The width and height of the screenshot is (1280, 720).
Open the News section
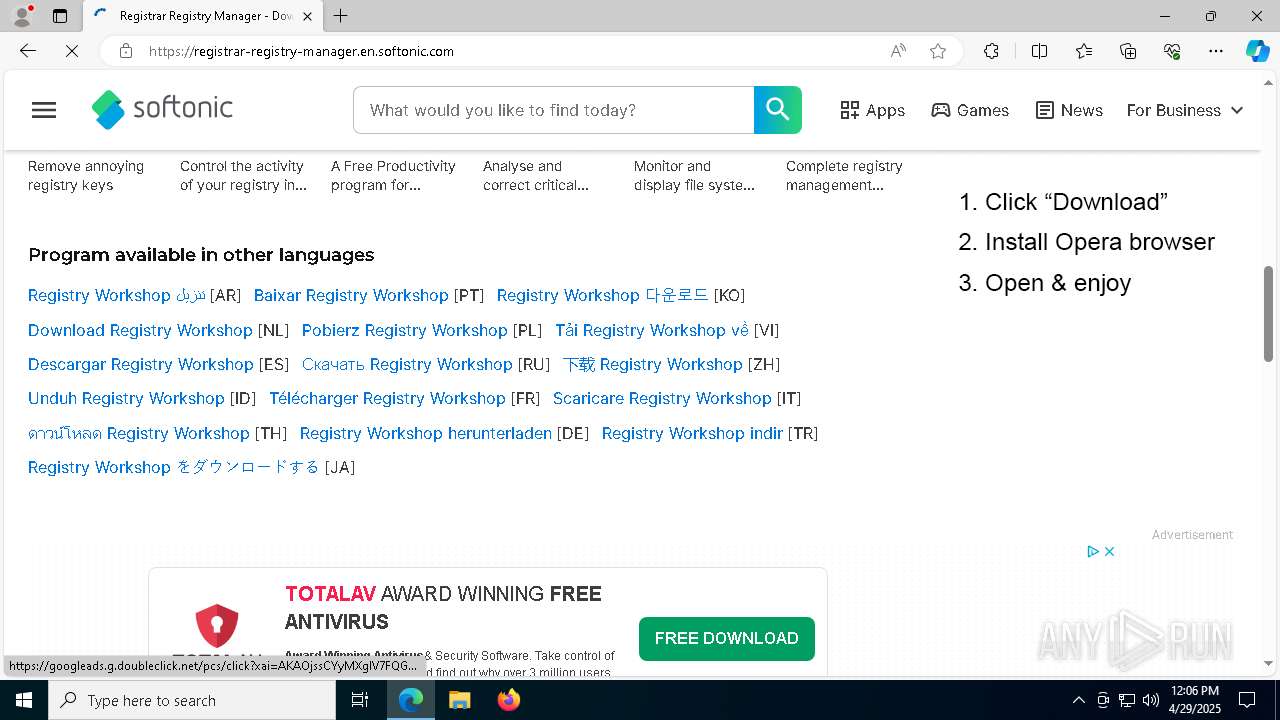point(1069,110)
